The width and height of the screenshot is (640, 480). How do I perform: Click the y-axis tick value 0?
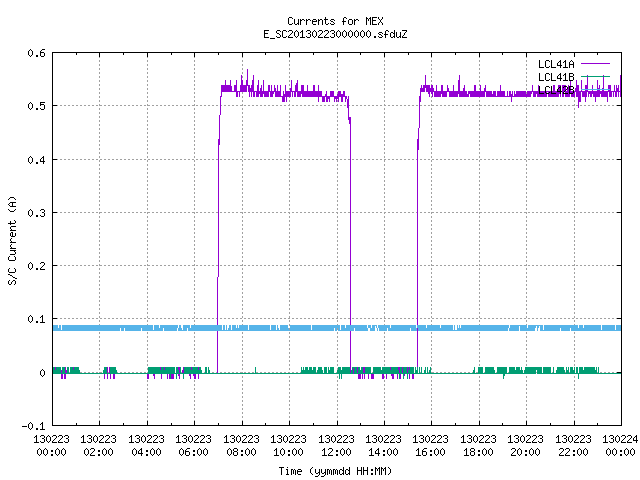42,373
